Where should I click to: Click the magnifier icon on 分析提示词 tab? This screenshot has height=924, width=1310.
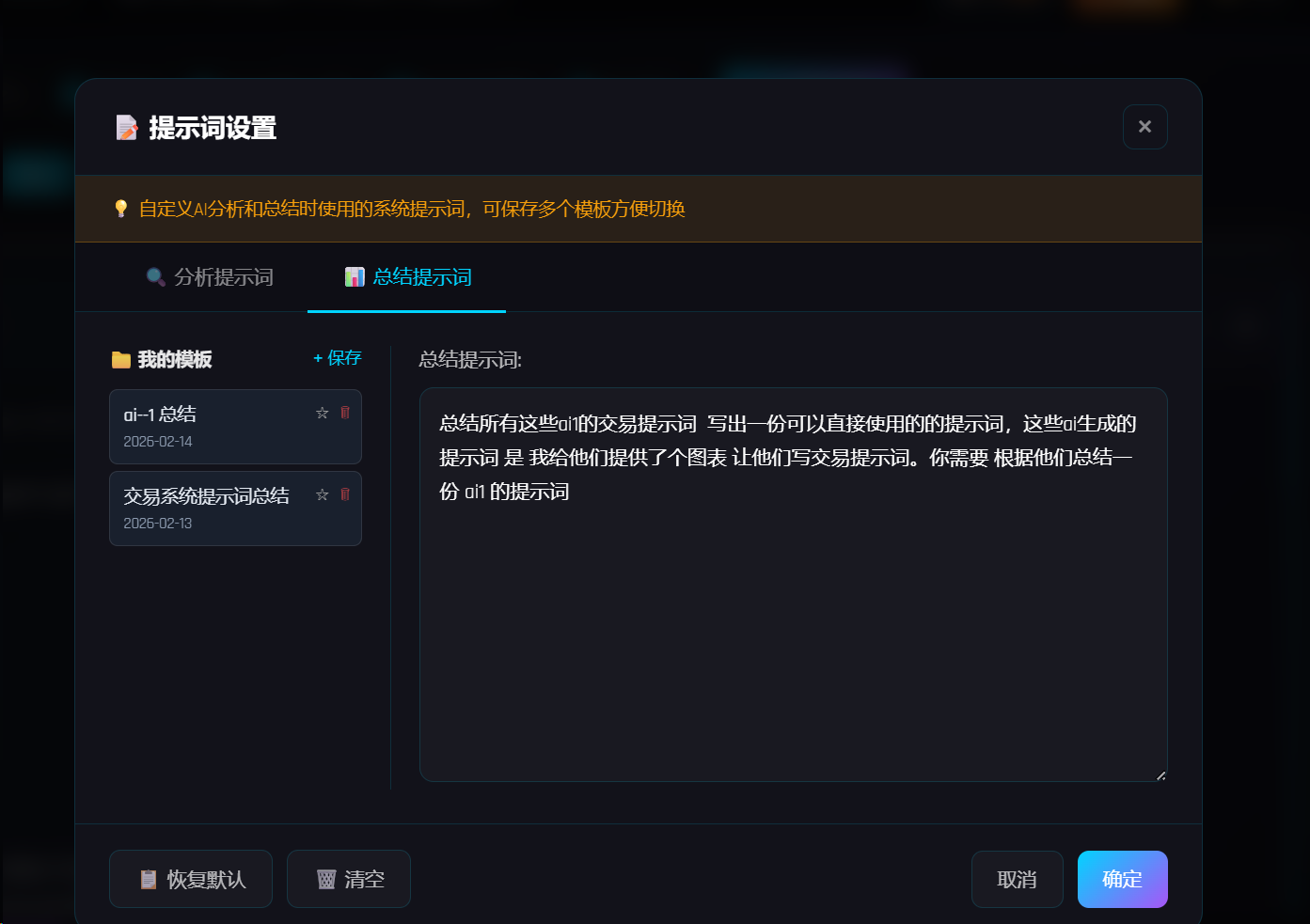coord(156,277)
